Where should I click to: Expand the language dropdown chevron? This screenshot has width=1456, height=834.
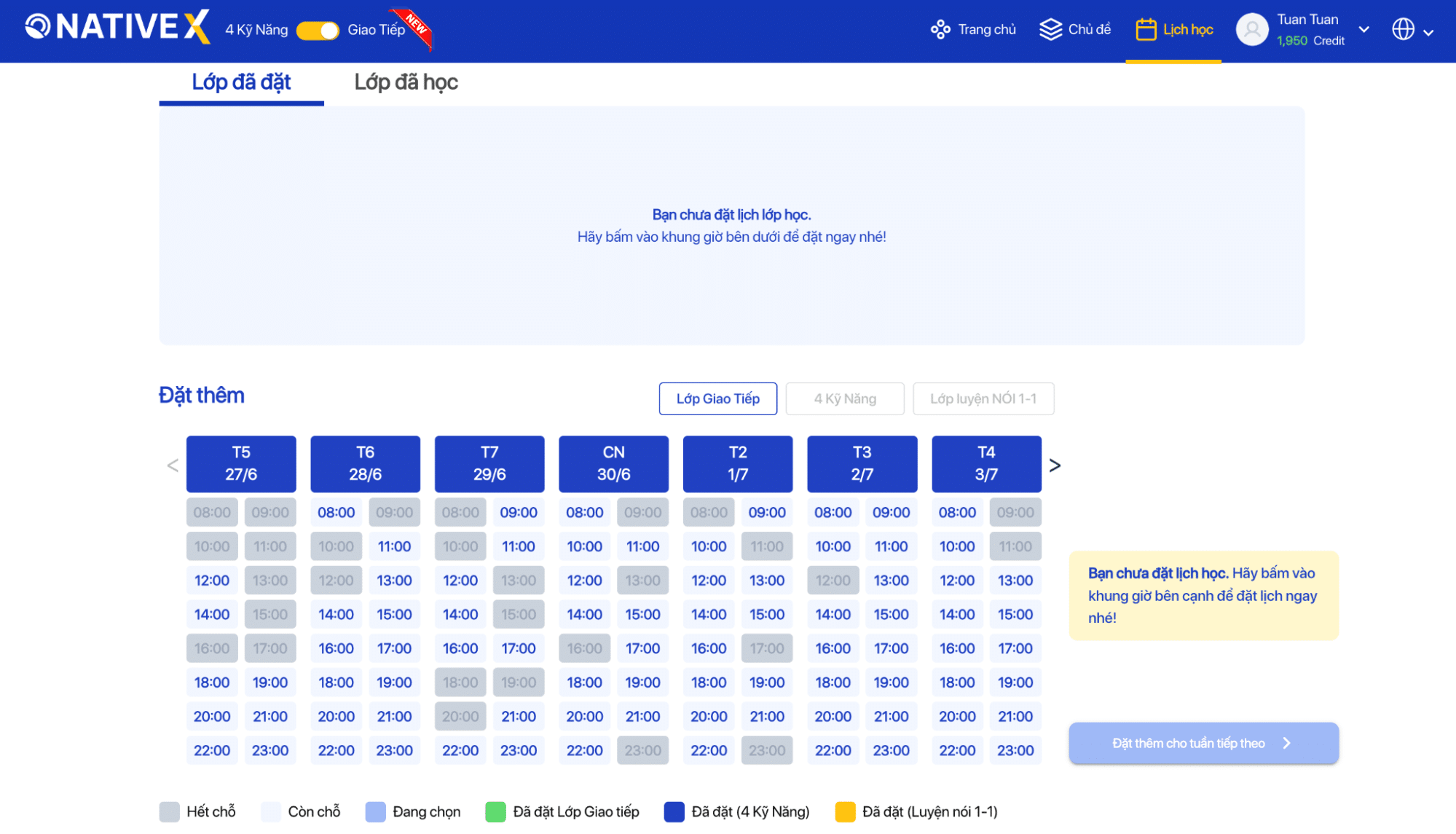[x=1428, y=32]
